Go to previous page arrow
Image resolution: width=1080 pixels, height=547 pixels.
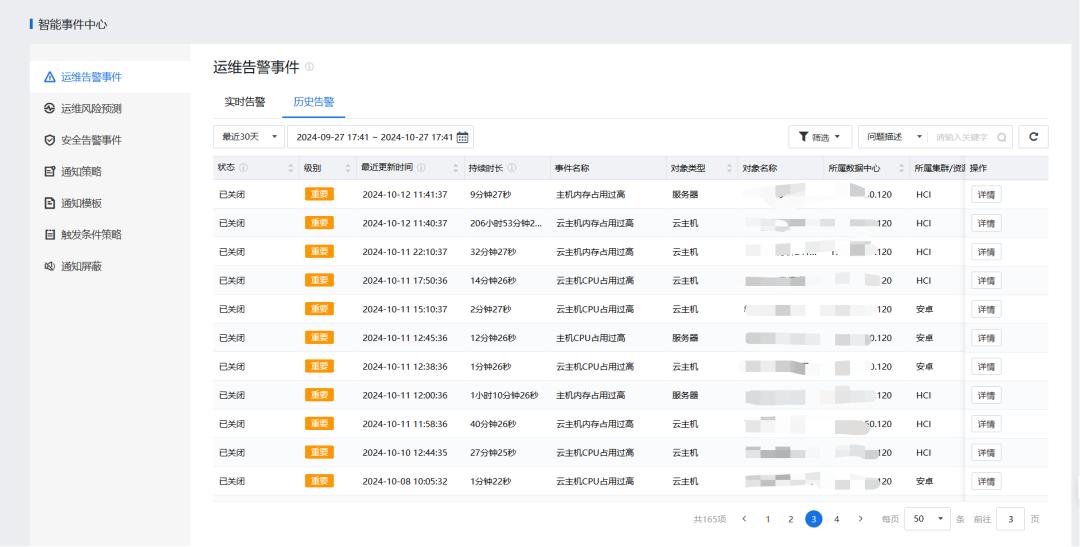tap(744, 519)
